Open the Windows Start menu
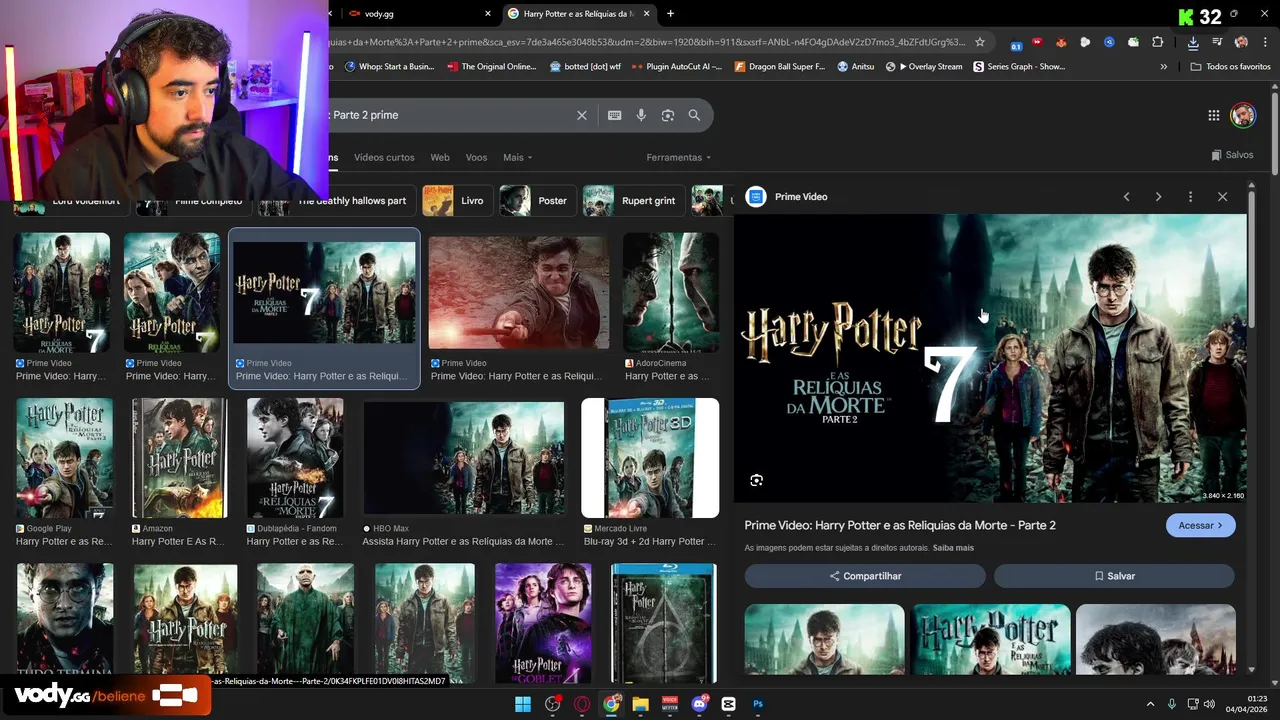The height and width of the screenshot is (720, 1280). (x=523, y=704)
